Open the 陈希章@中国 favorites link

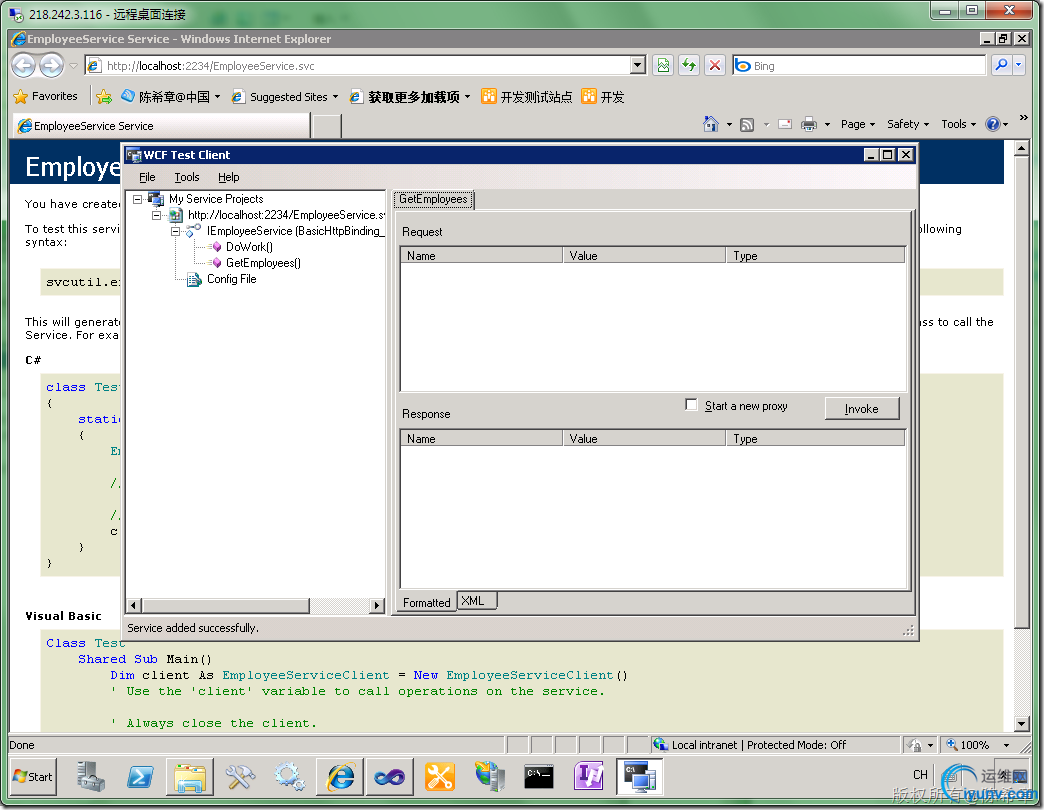170,97
